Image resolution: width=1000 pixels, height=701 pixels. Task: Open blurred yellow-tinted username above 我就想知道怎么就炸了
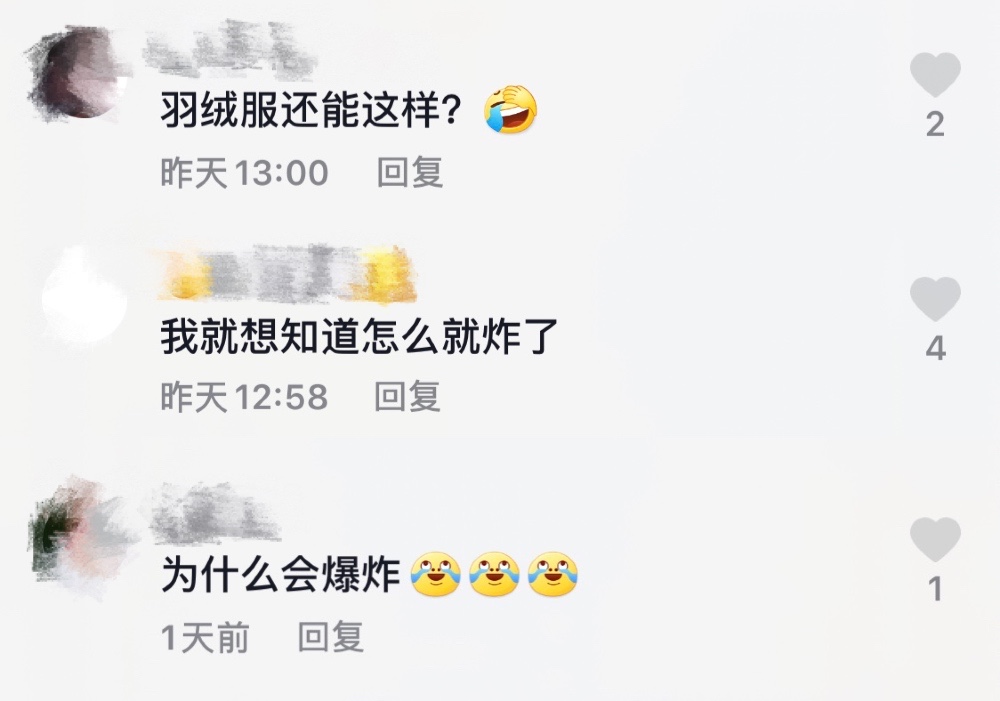(287, 274)
